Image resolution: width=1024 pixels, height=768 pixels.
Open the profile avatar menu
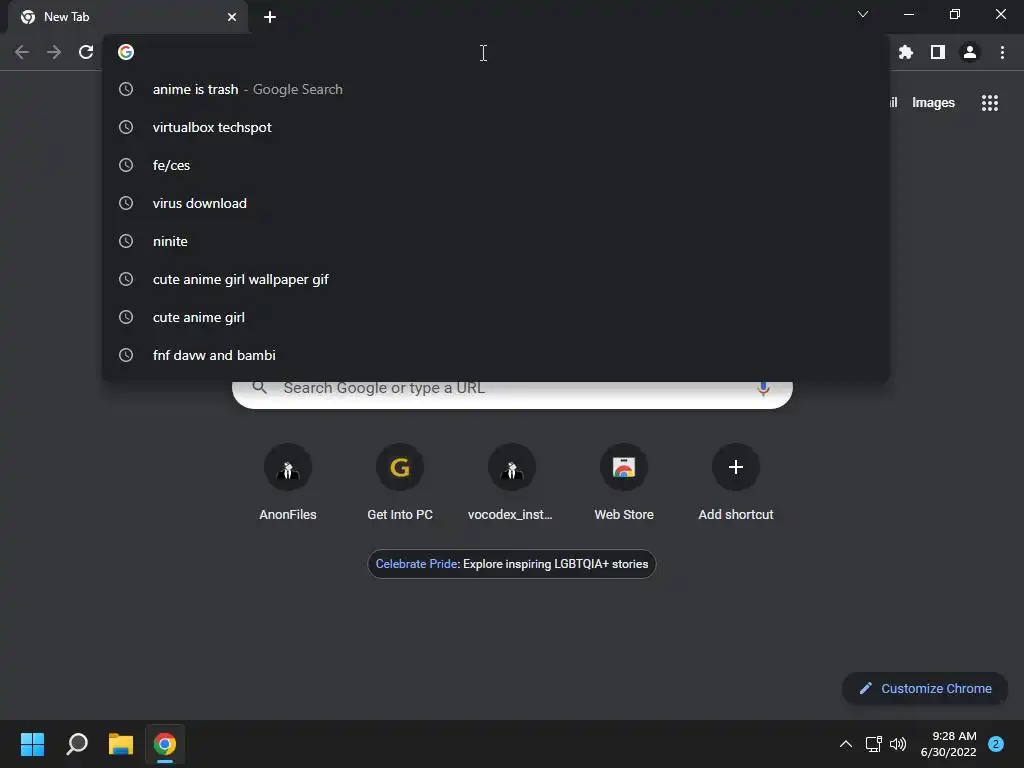click(x=970, y=52)
